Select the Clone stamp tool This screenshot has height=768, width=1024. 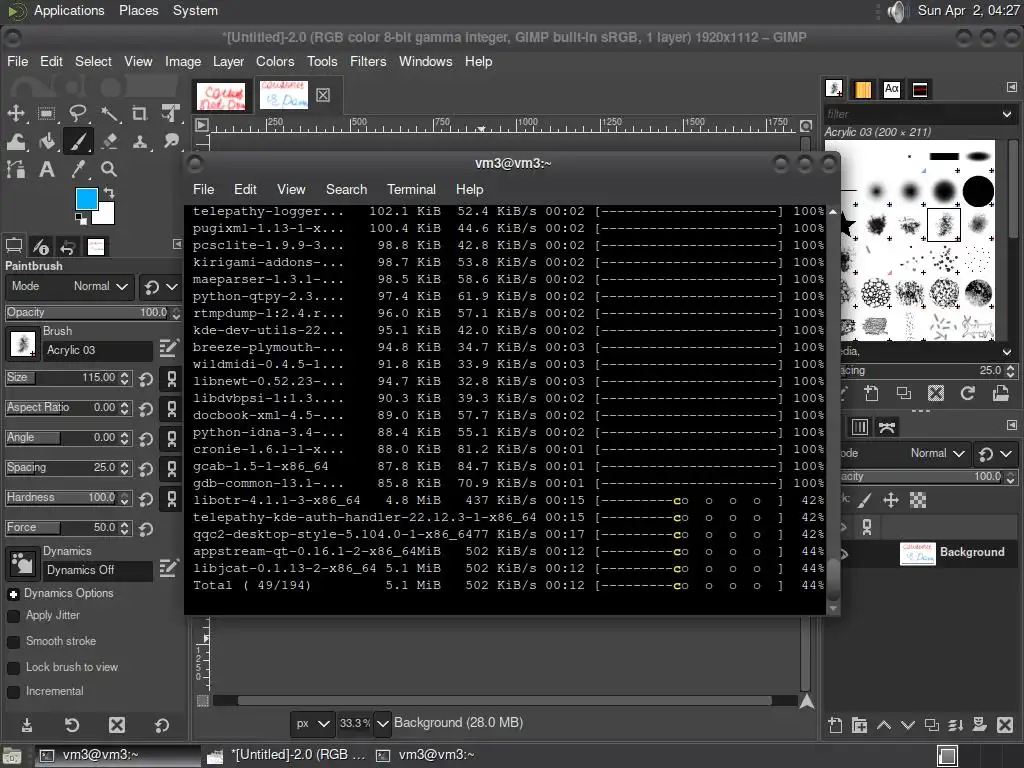pyautogui.click(x=140, y=141)
